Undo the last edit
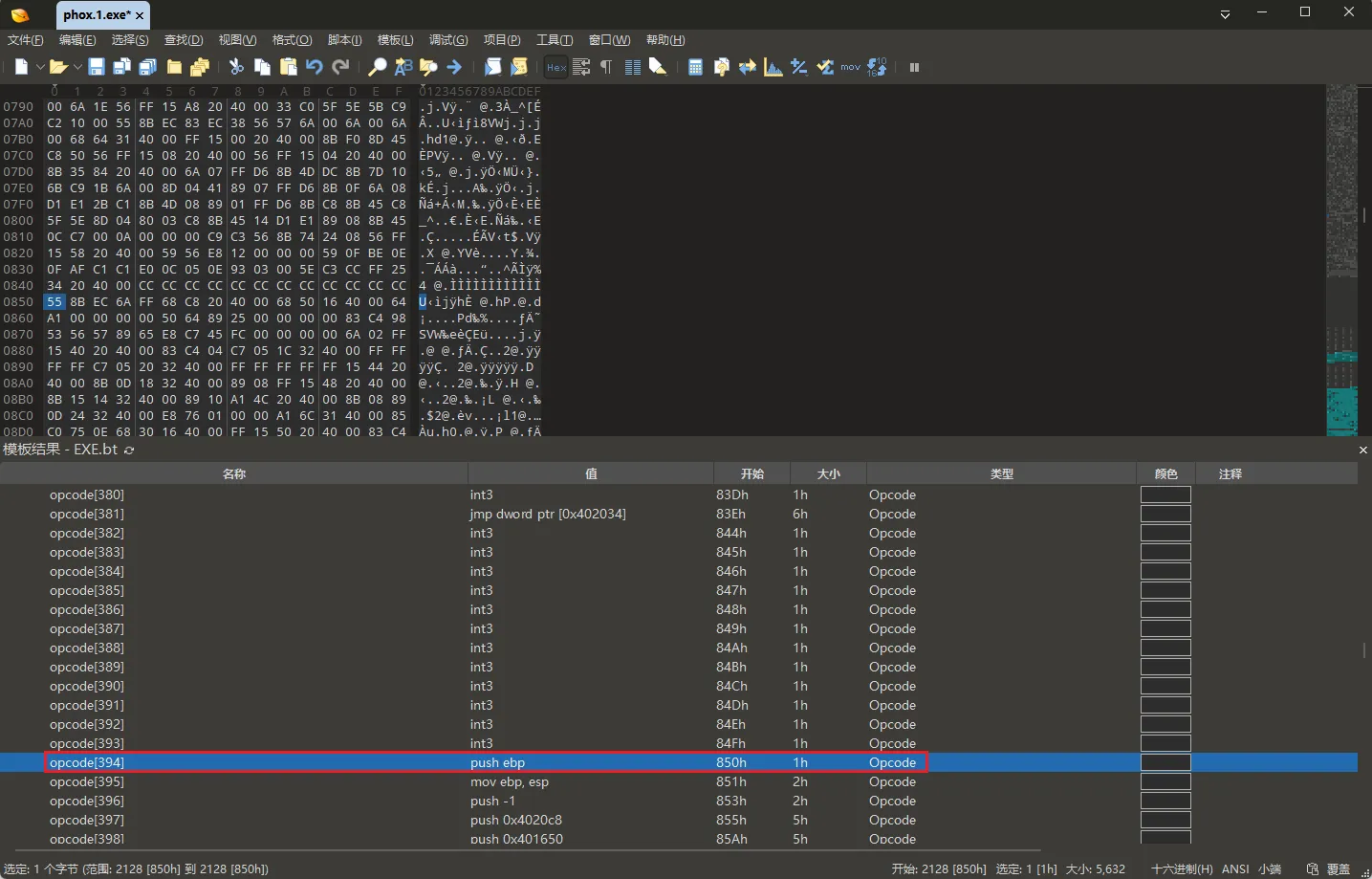The image size is (1372, 879). 315,67
